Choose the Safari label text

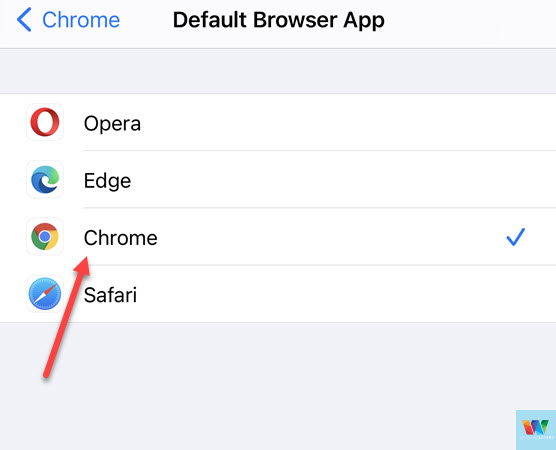pyautogui.click(x=110, y=295)
